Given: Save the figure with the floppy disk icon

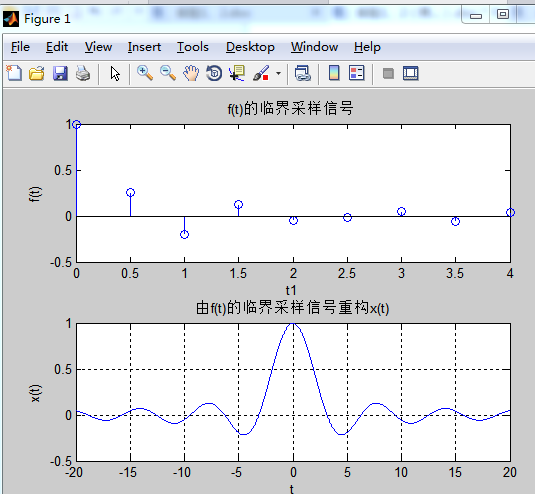Looking at the screenshot, I should tap(60, 73).
